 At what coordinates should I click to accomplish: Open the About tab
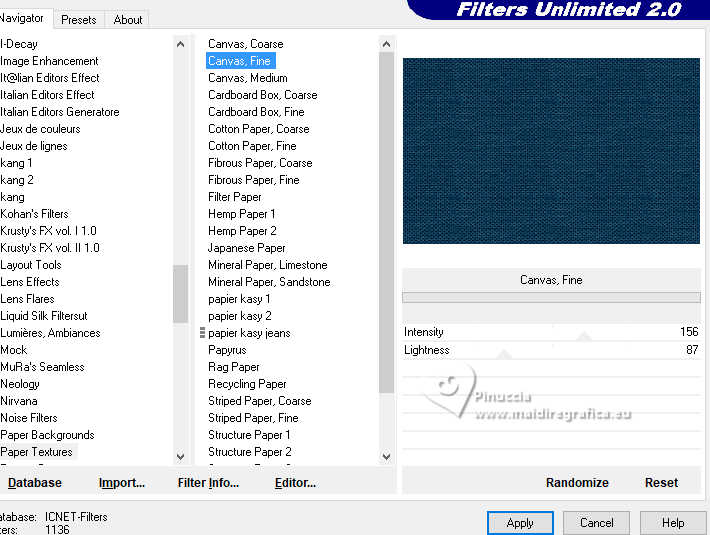128,20
